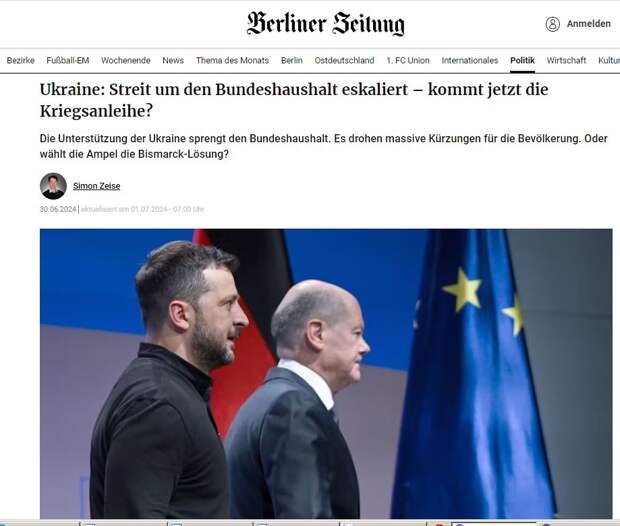
Task: Click Simon Zeise's author avatar
Action: point(53,186)
